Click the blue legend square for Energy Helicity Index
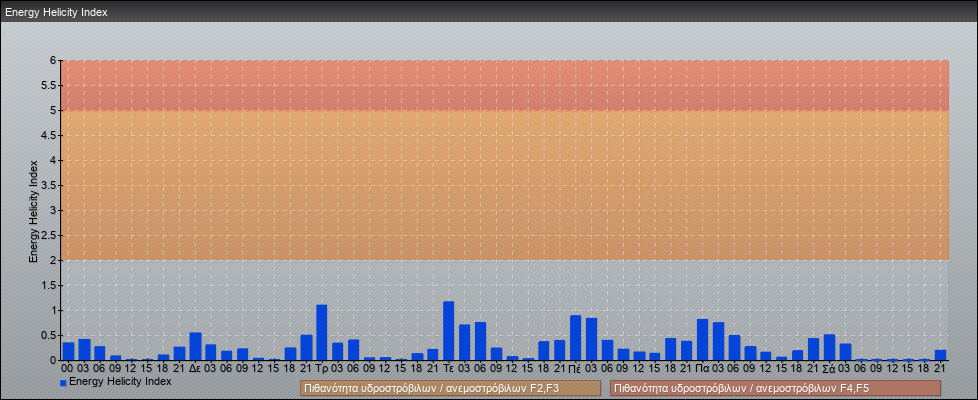Screen dimensions: 978x400 click(63, 383)
